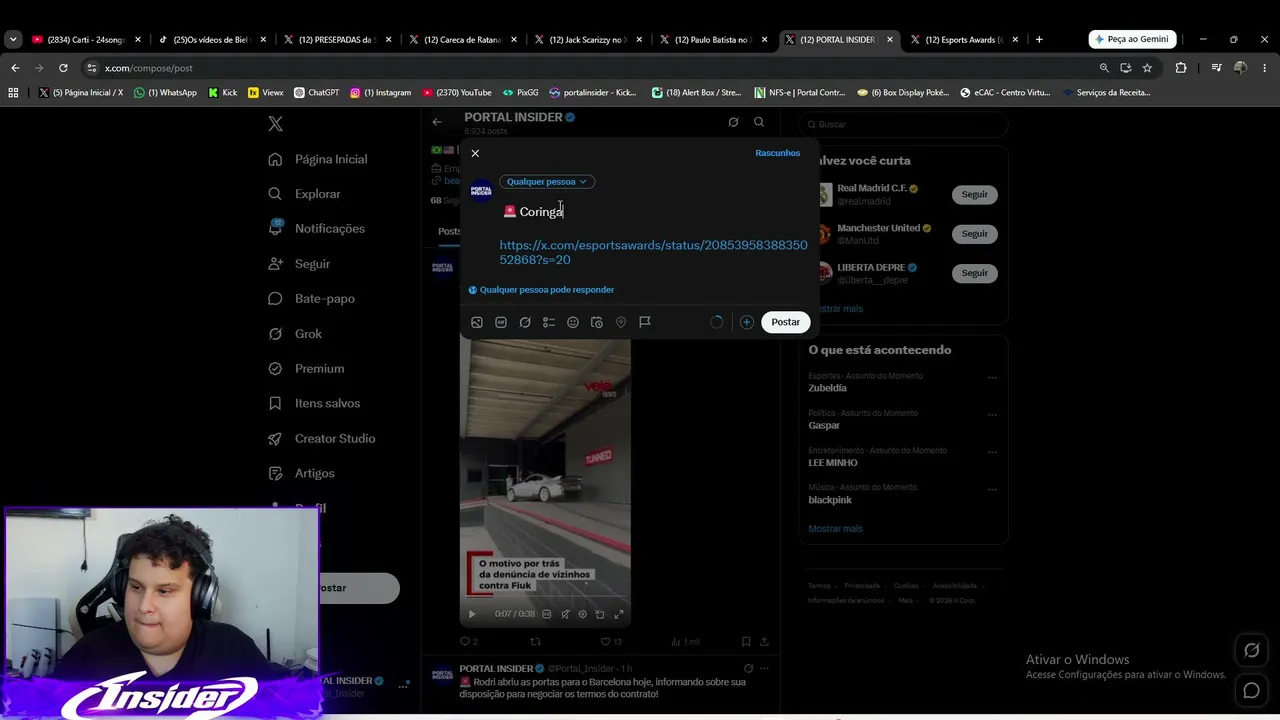Switch to Jack Scarizzy browser tab
This screenshot has height=720, width=1280.
[588, 40]
